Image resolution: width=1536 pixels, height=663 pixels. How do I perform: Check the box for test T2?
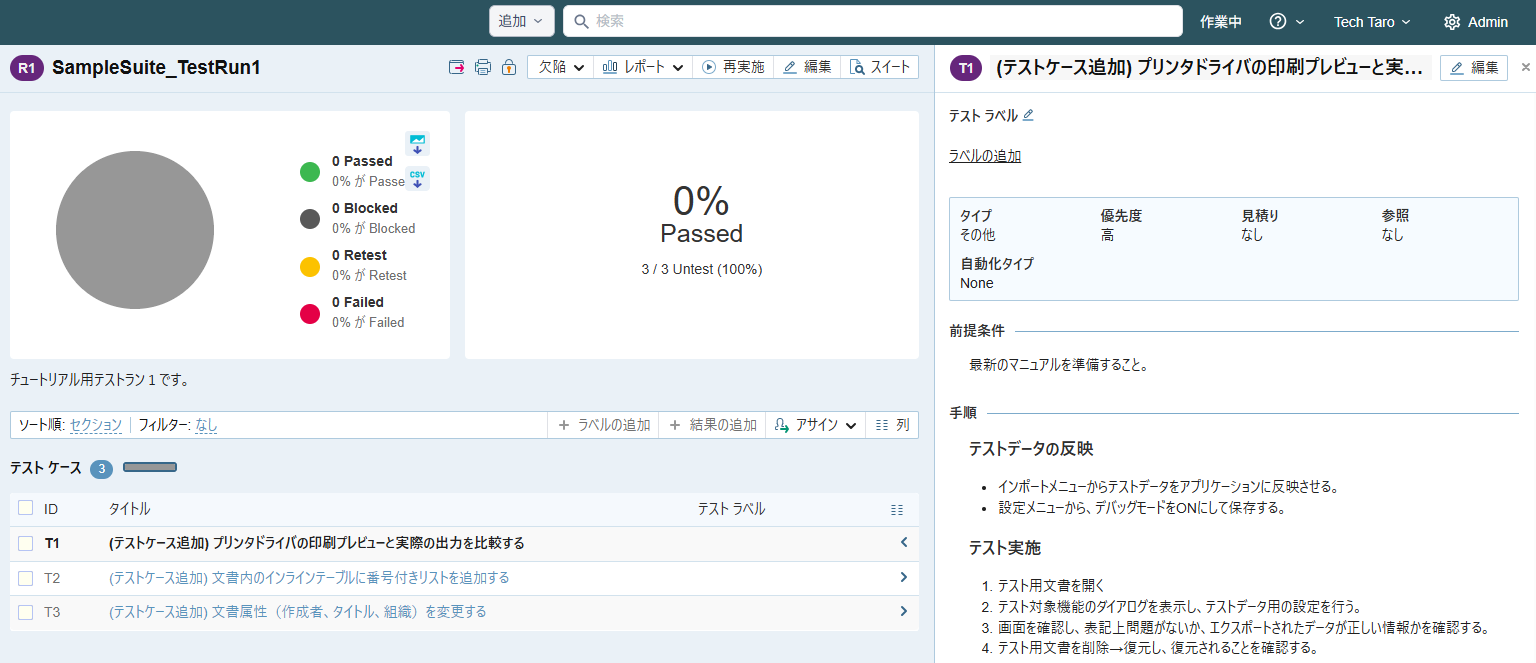click(26, 578)
